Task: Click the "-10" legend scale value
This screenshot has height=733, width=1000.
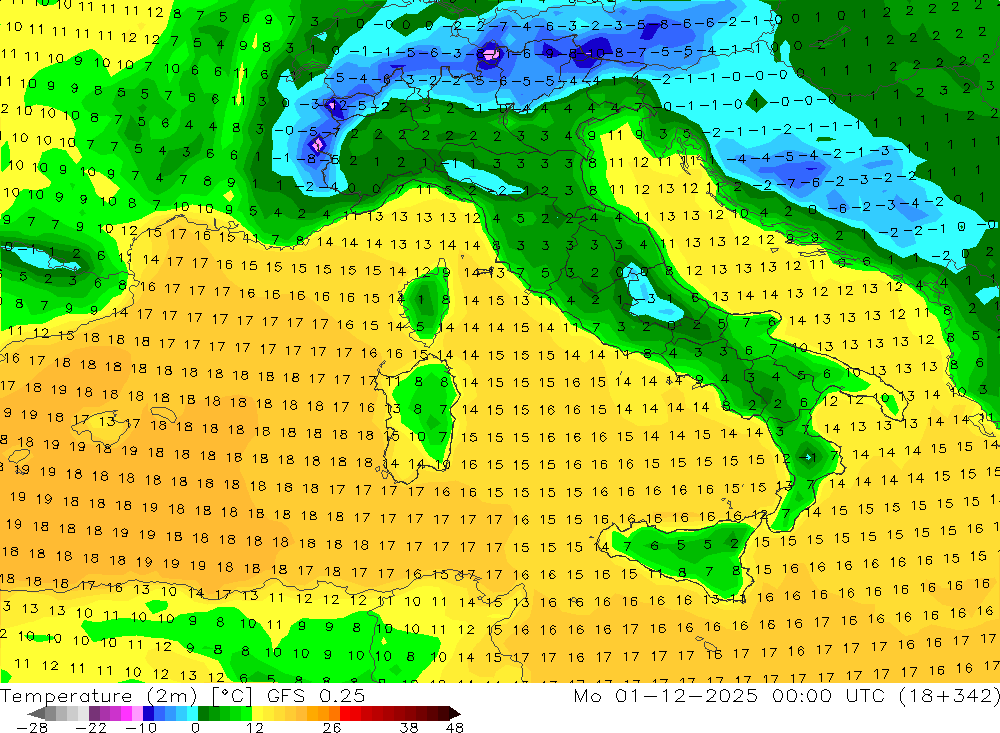Action: point(141,727)
